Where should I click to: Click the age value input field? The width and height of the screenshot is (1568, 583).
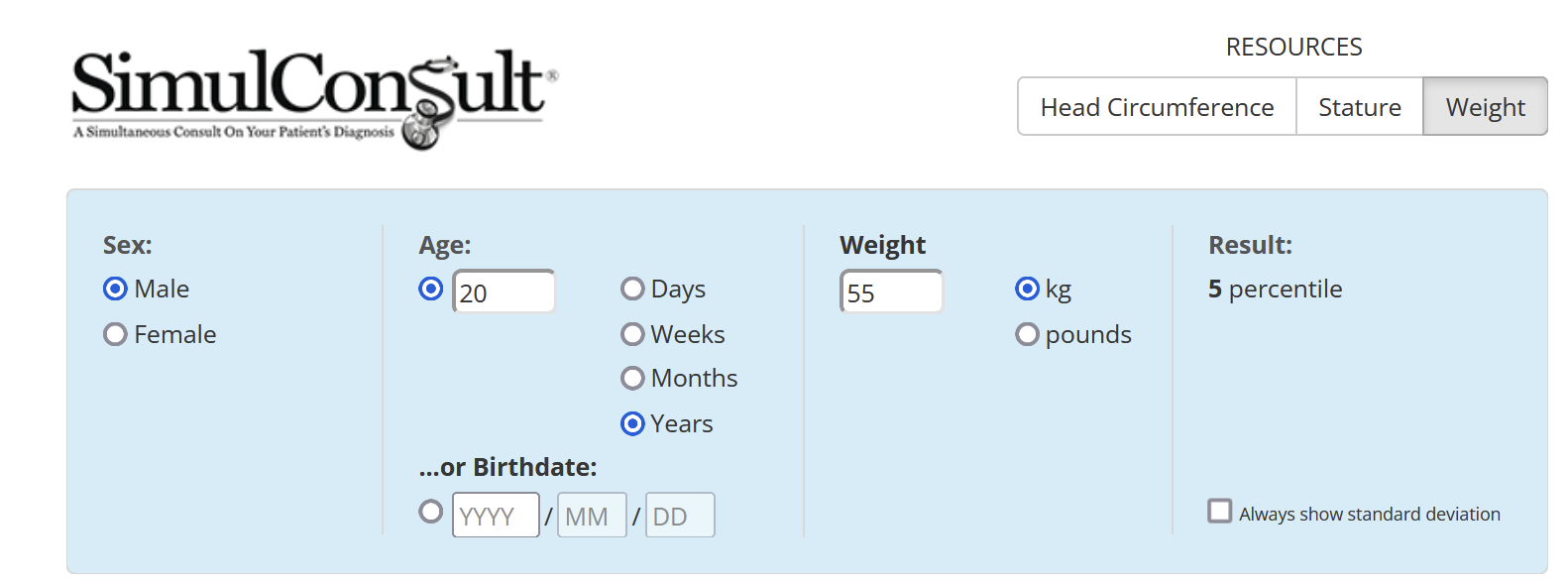point(504,292)
